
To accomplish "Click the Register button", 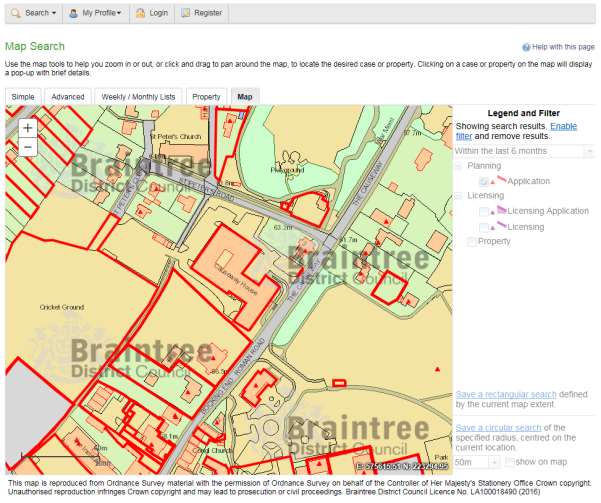I will [202, 13].
